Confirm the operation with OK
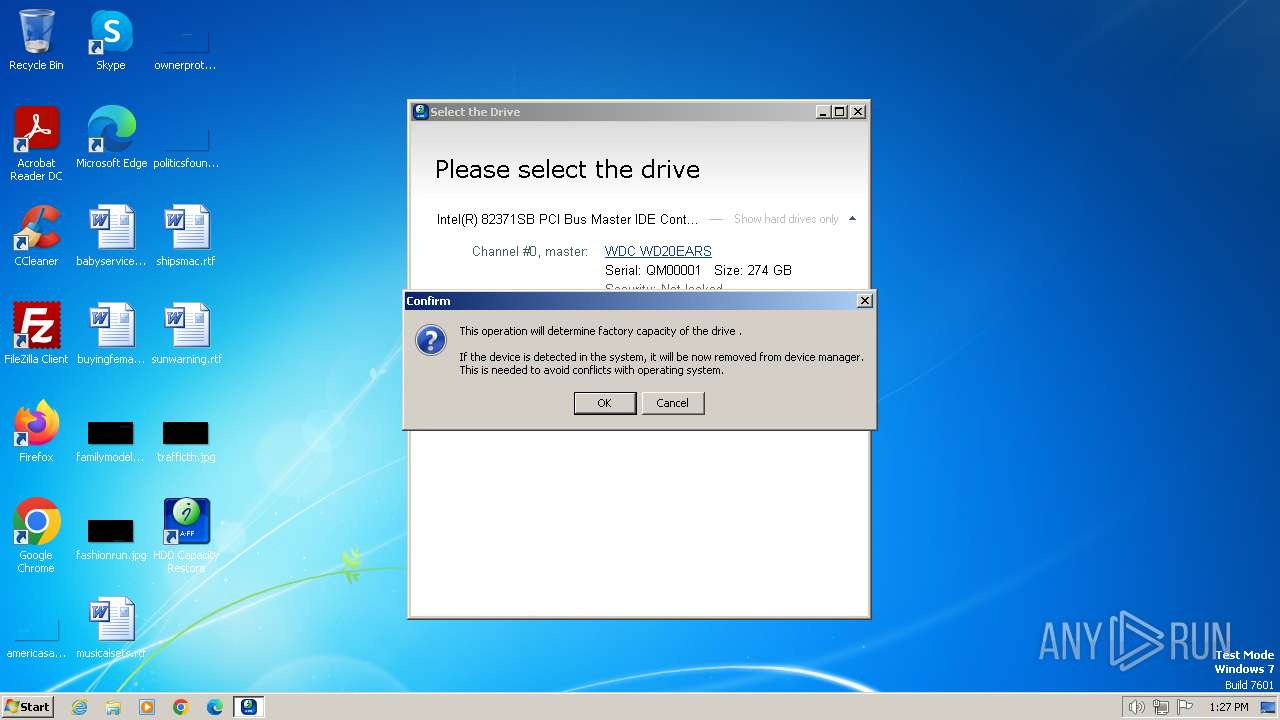 click(x=604, y=403)
